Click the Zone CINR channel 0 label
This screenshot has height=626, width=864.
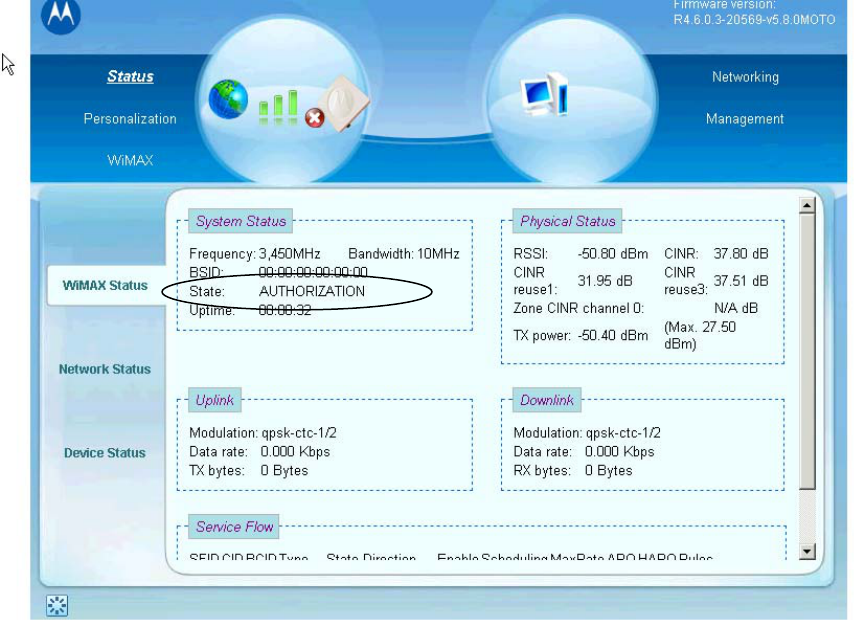579,309
